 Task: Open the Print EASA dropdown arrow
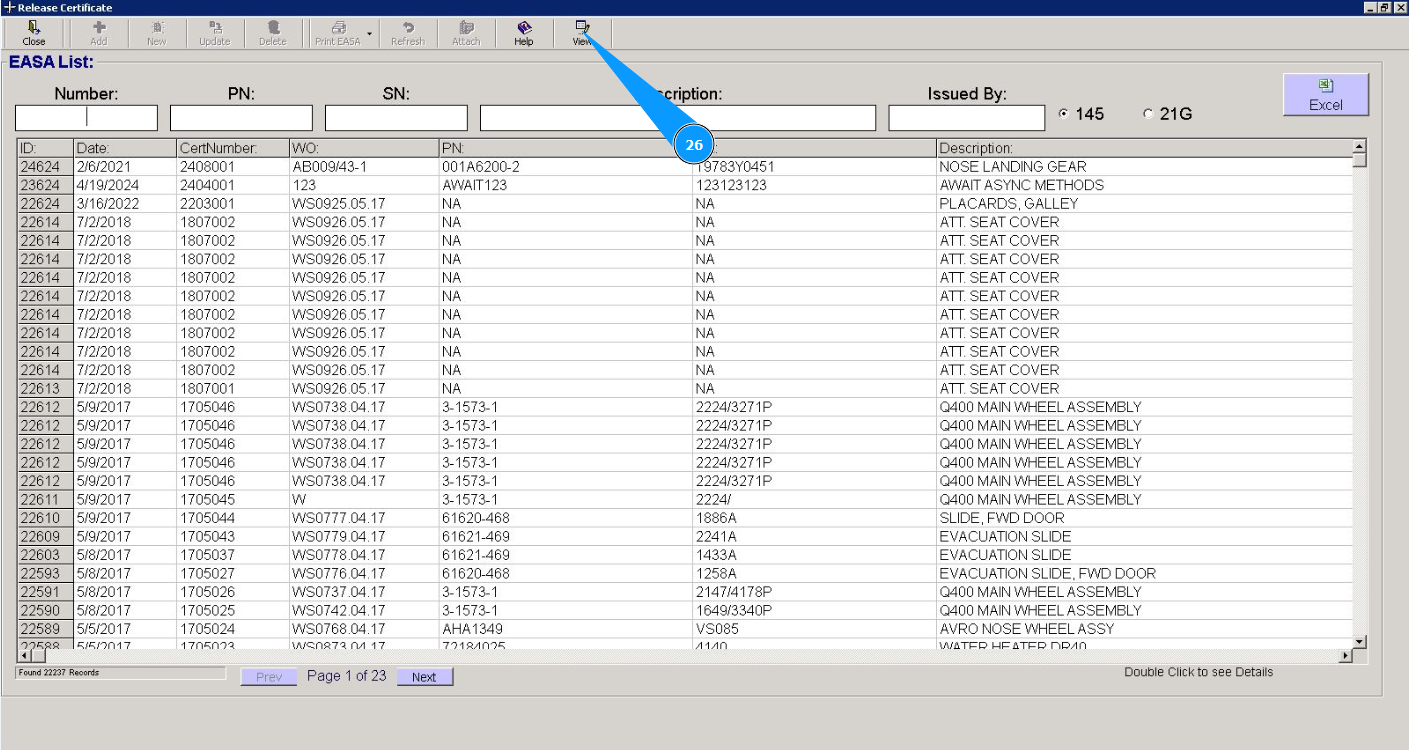tap(369, 34)
